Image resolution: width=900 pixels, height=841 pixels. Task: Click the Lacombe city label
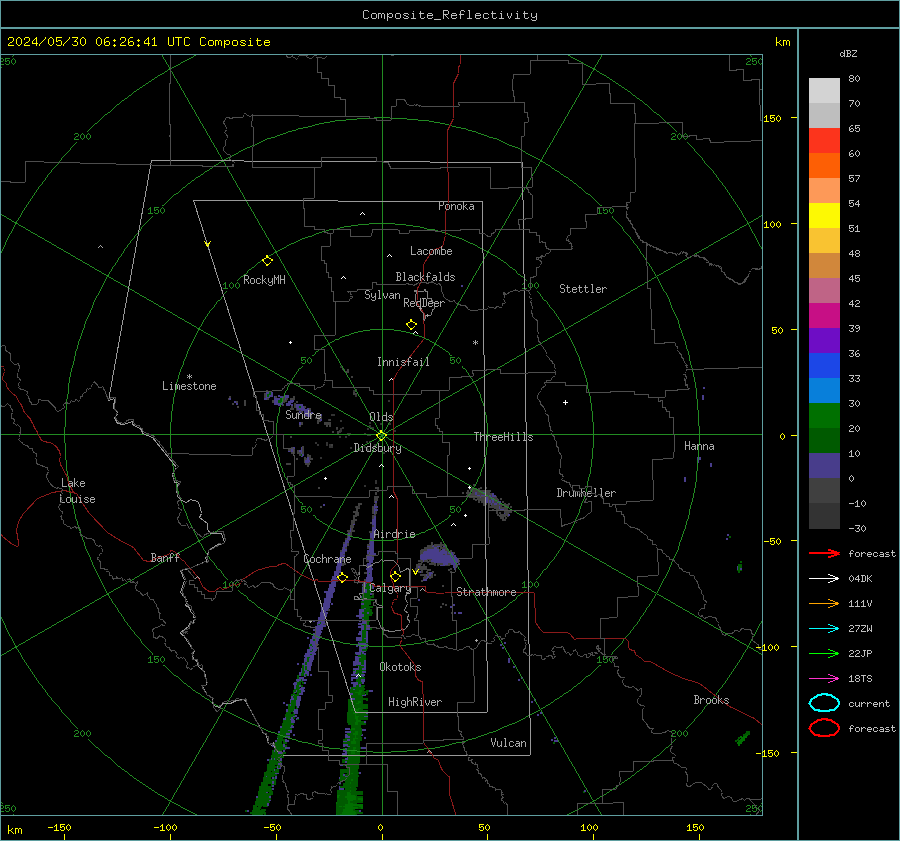(x=431, y=251)
